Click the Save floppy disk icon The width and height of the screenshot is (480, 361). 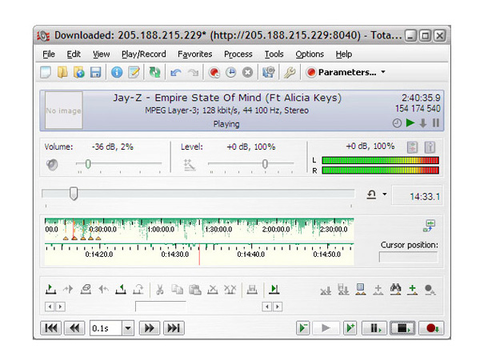(x=96, y=72)
